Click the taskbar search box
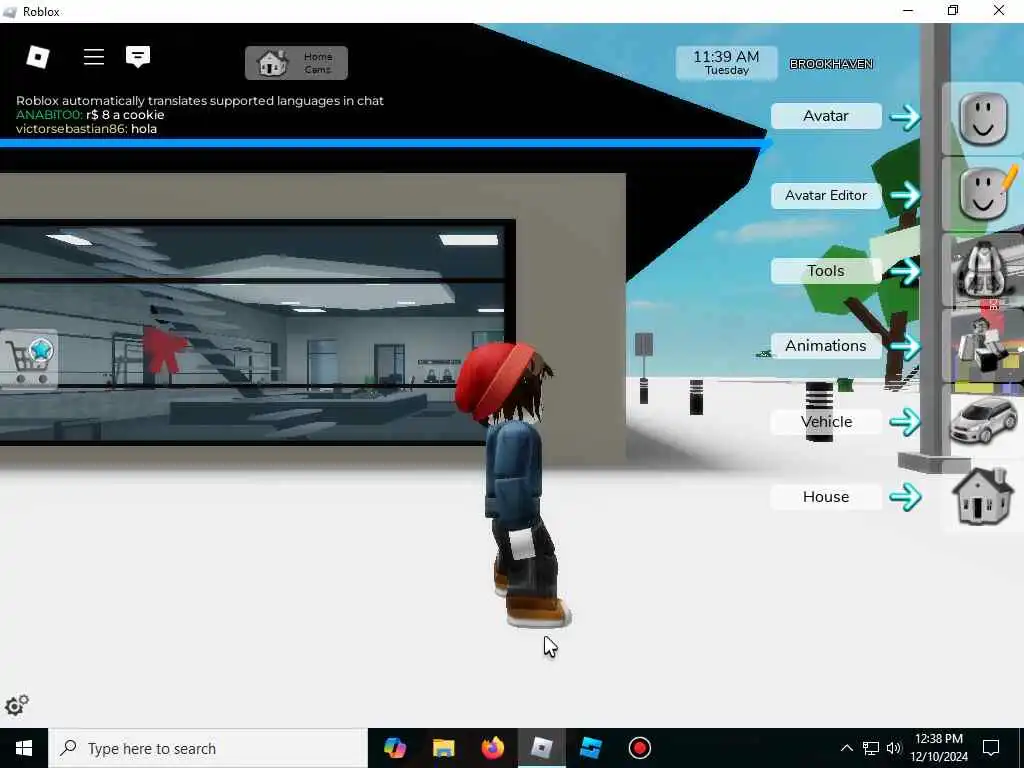The height and width of the screenshot is (768, 1024). pyautogui.click(x=208, y=748)
